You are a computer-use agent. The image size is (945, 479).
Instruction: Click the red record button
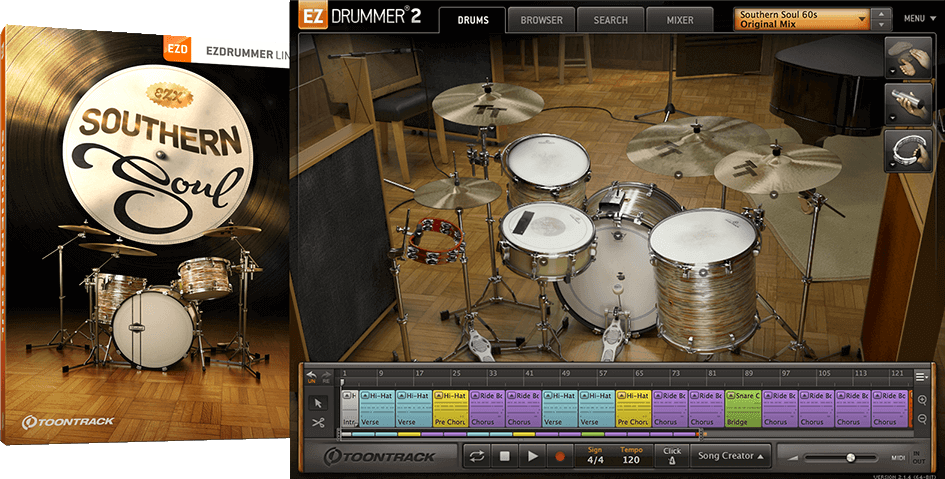(x=560, y=457)
